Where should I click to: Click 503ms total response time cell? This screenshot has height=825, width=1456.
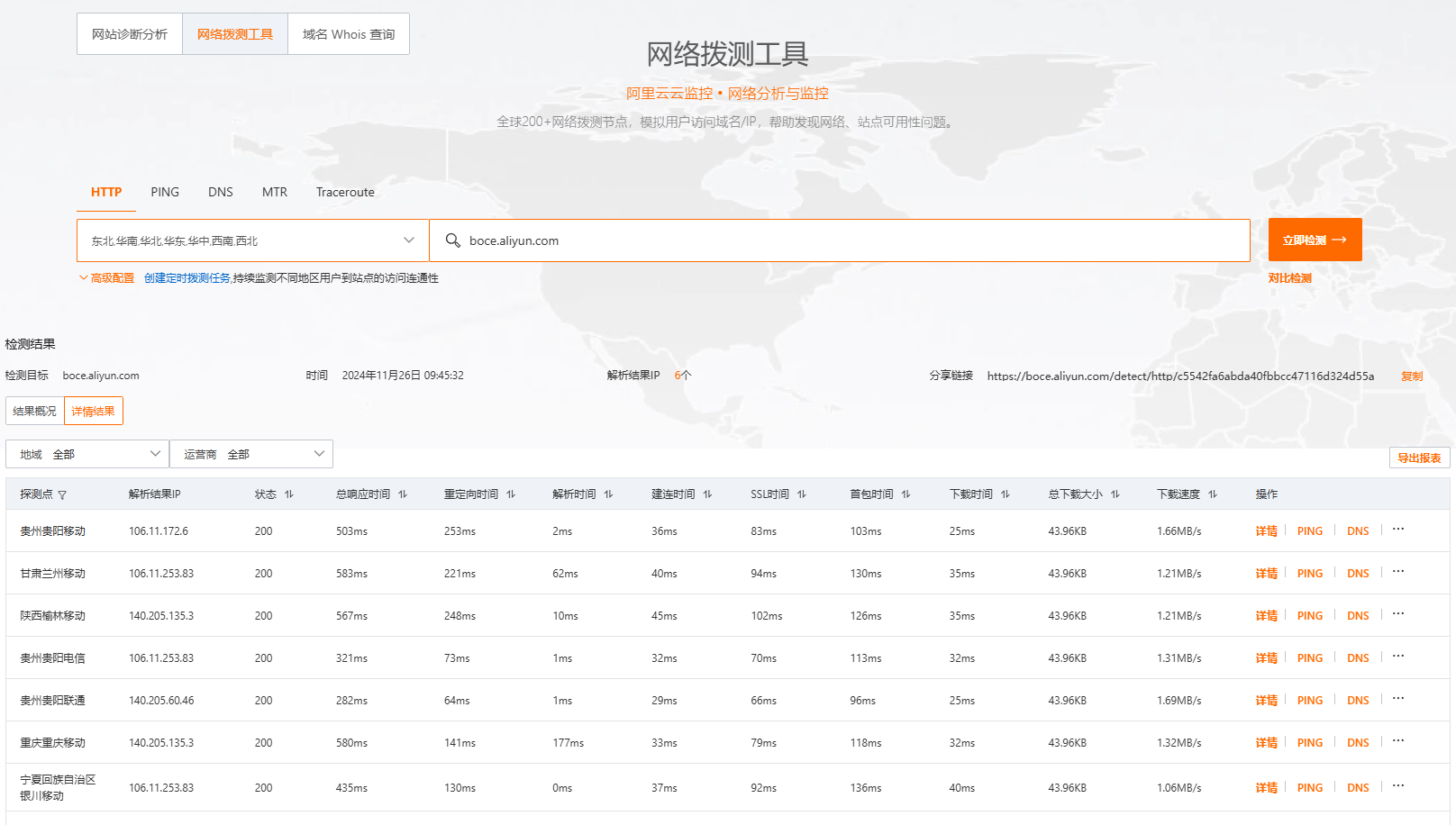351,531
